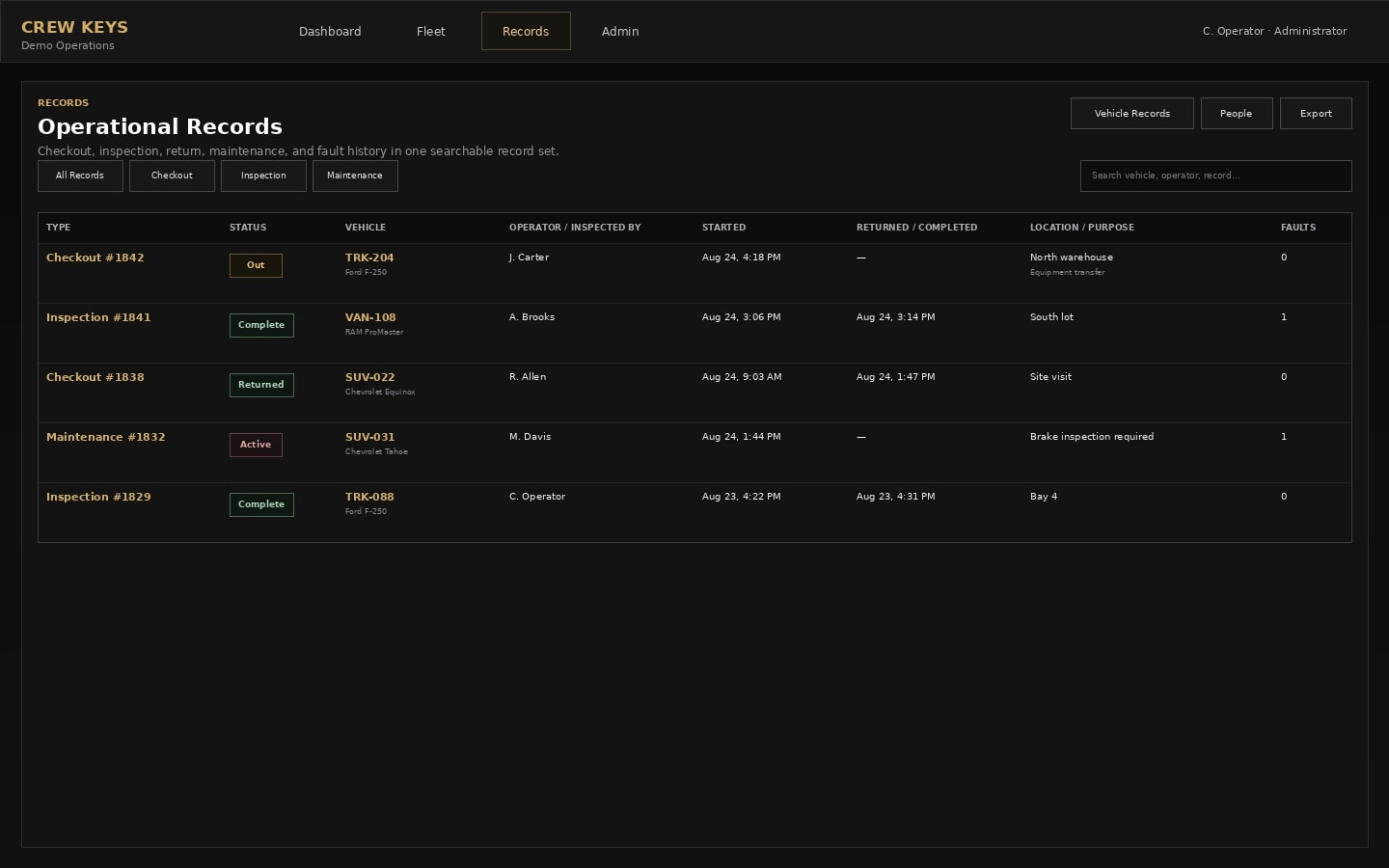Image resolution: width=1389 pixels, height=868 pixels.
Task: Open the C. Operator Administrator account label
Action: point(1274,31)
